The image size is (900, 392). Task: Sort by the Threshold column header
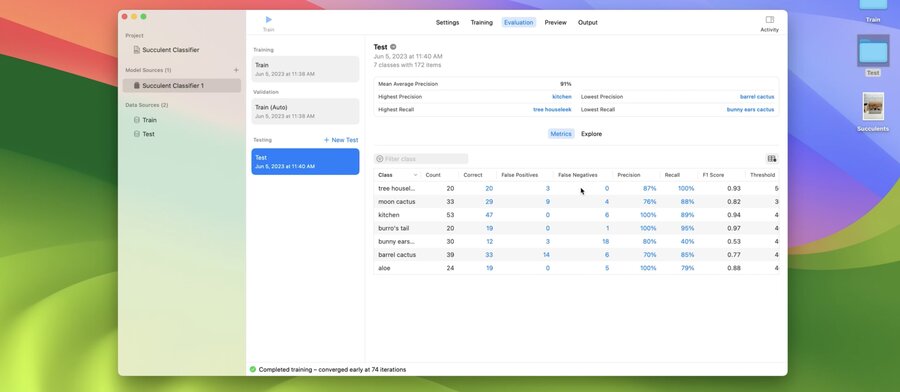[762, 175]
